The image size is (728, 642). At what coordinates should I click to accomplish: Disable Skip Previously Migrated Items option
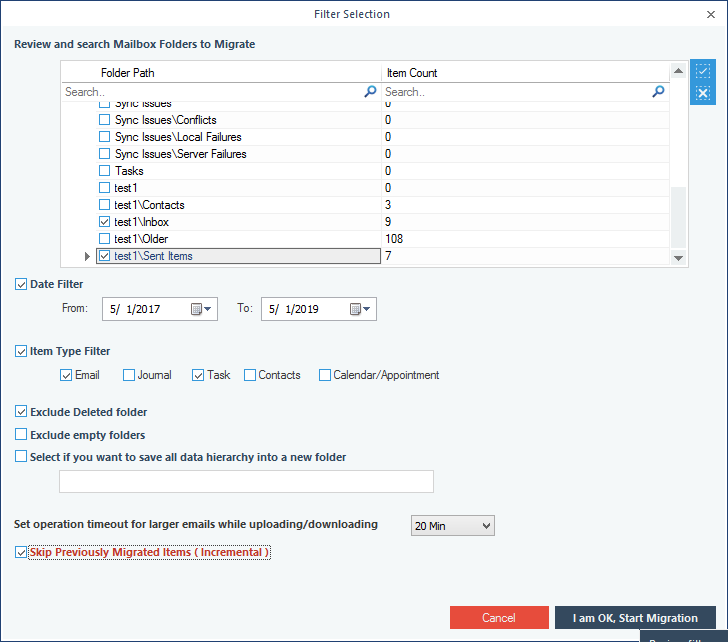click(22, 552)
